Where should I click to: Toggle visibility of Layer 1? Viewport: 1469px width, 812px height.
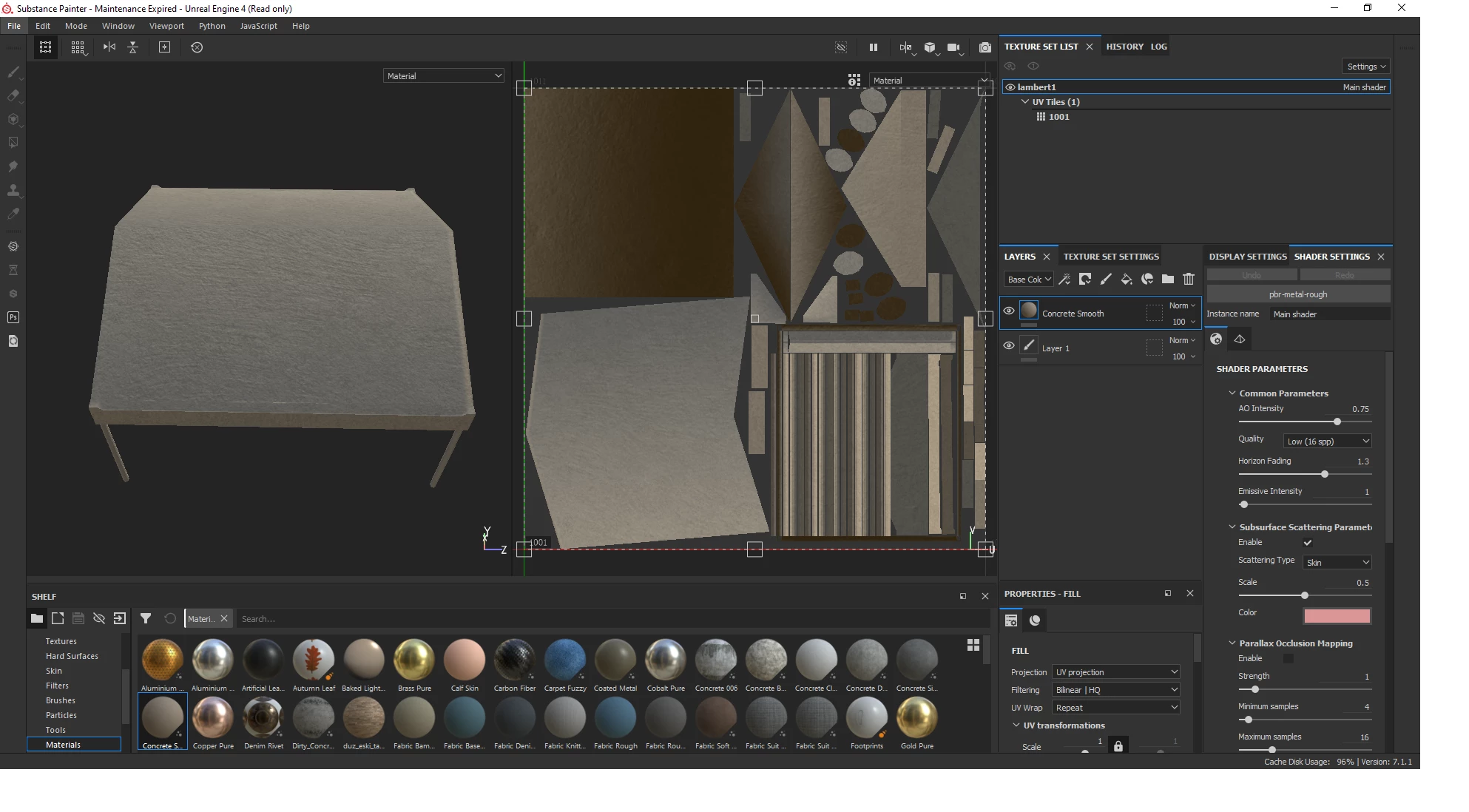coord(1008,346)
